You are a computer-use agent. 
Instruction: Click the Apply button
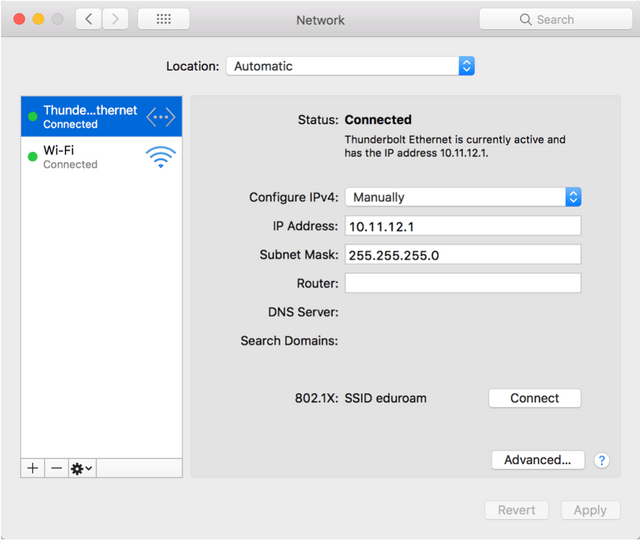(x=590, y=510)
